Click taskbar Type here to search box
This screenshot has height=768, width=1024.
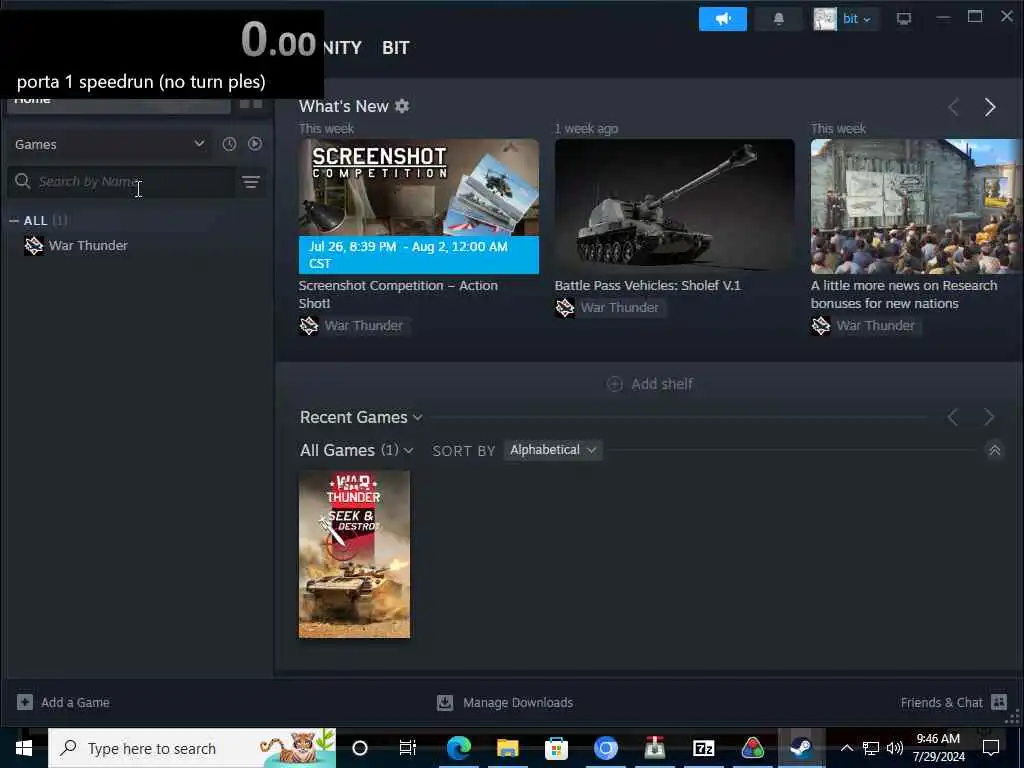click(x=192, y=748)
